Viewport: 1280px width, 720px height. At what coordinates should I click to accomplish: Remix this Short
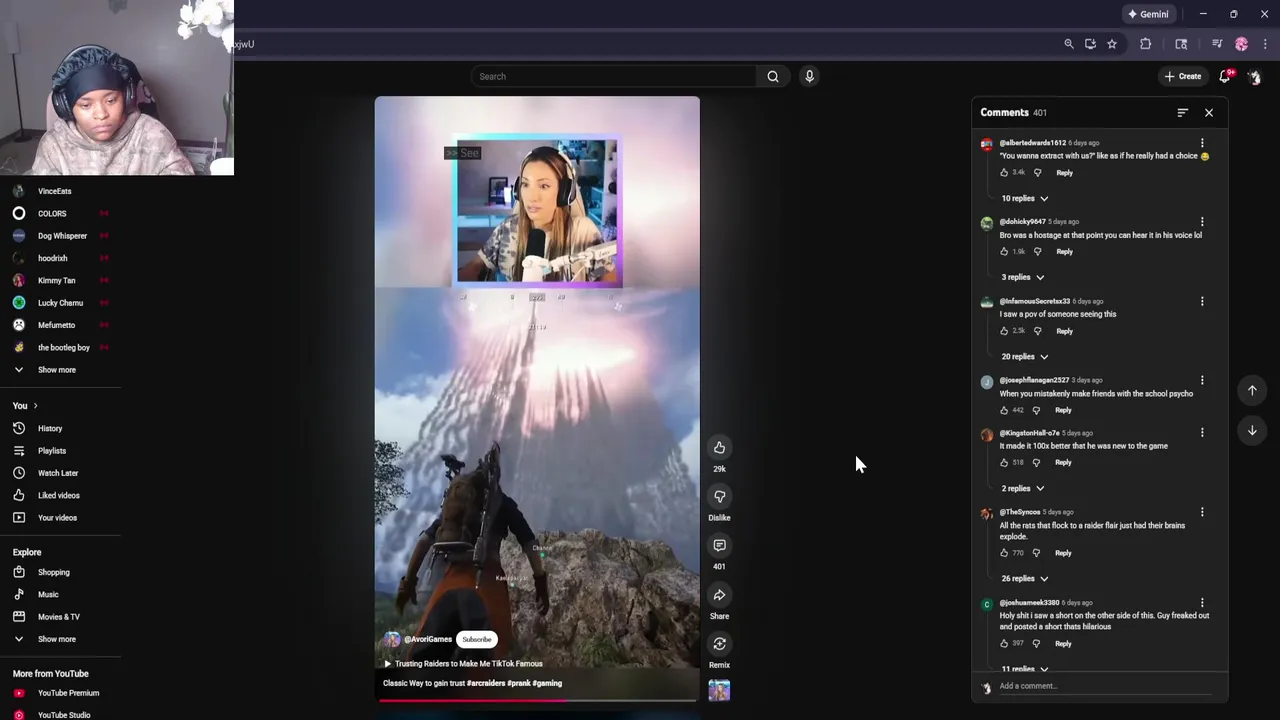[x=719, y=644]
